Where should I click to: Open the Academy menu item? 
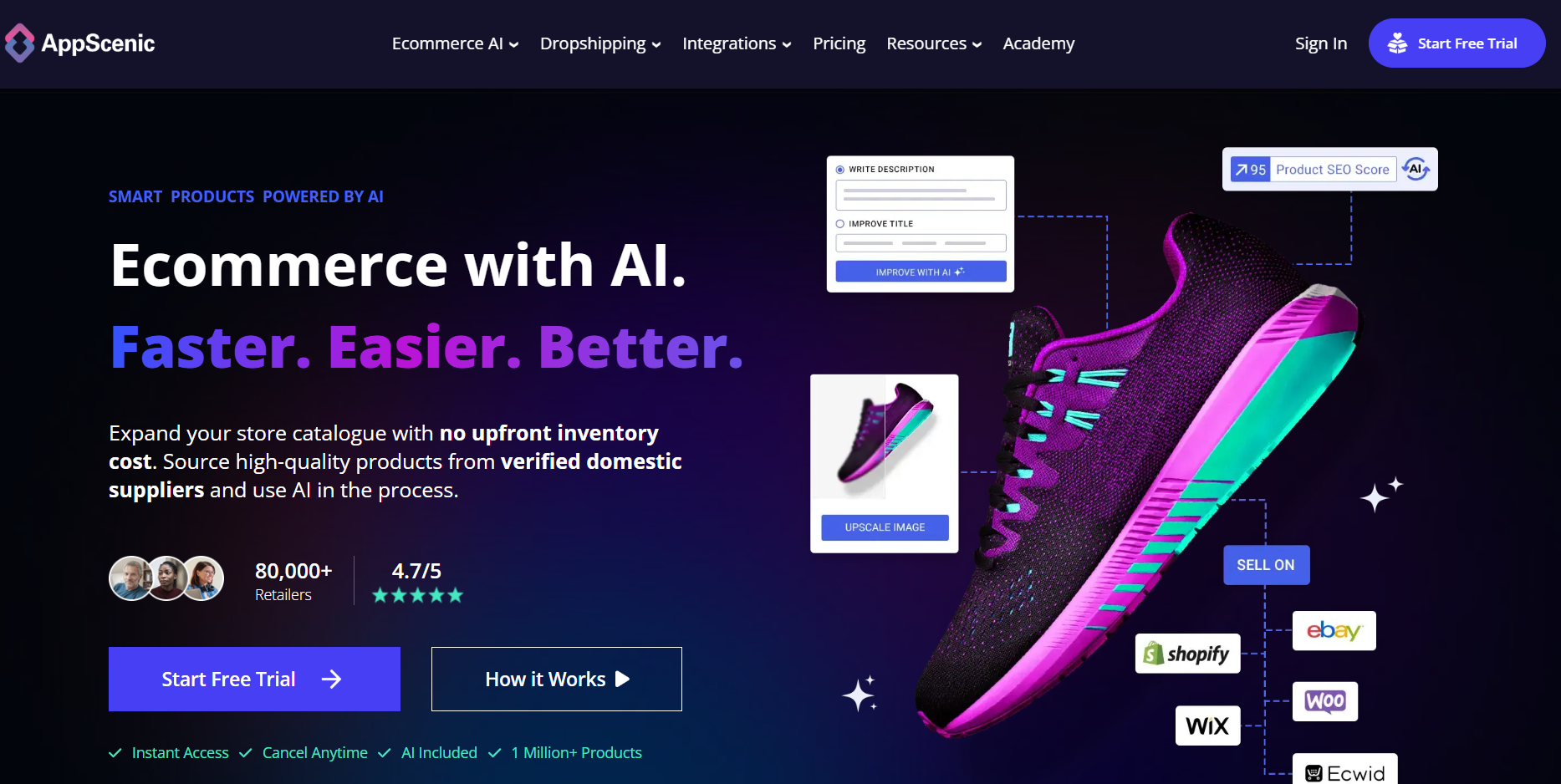tap(1038, 43)
